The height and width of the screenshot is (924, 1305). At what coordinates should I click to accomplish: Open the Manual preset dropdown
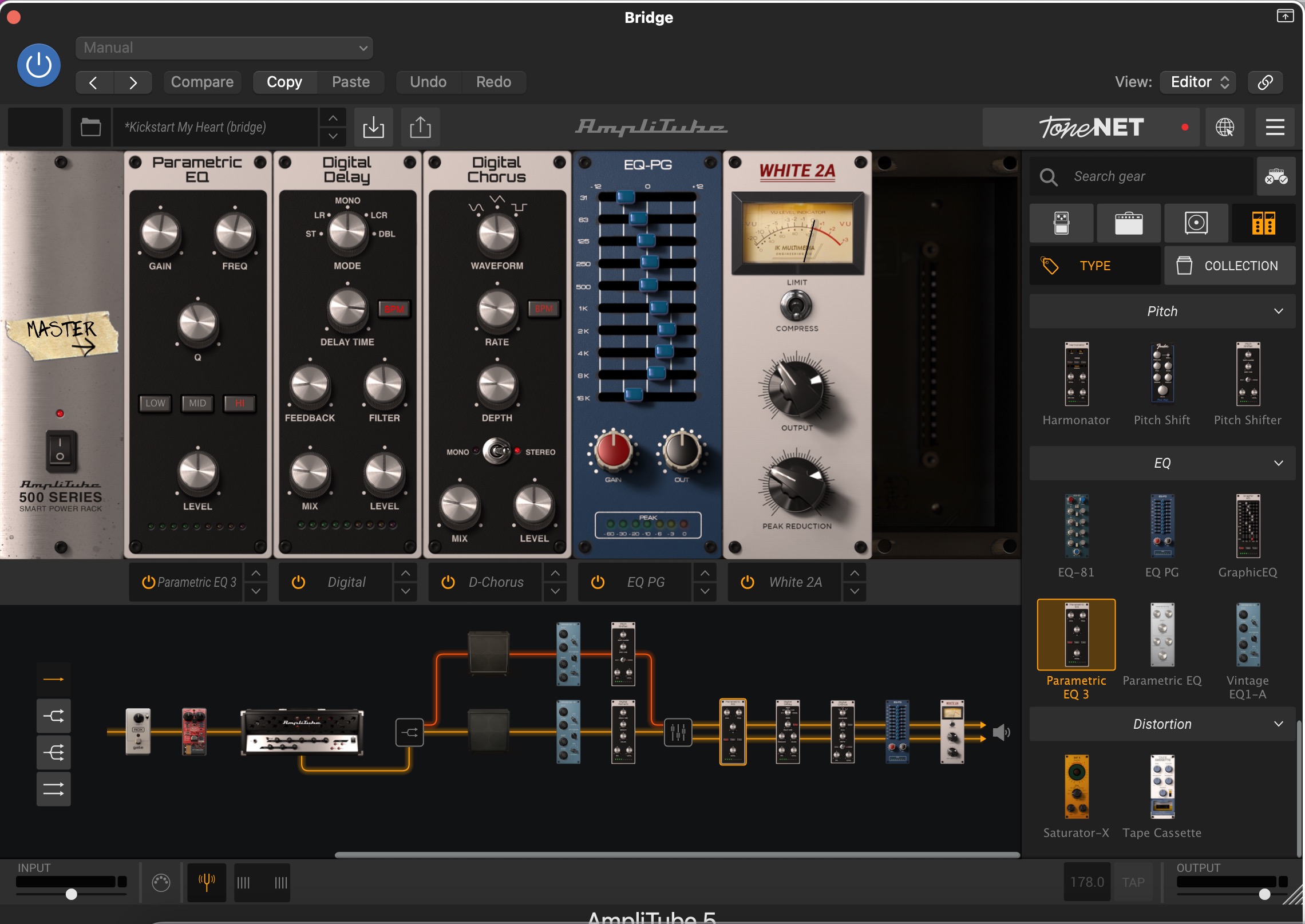(224, 48)
